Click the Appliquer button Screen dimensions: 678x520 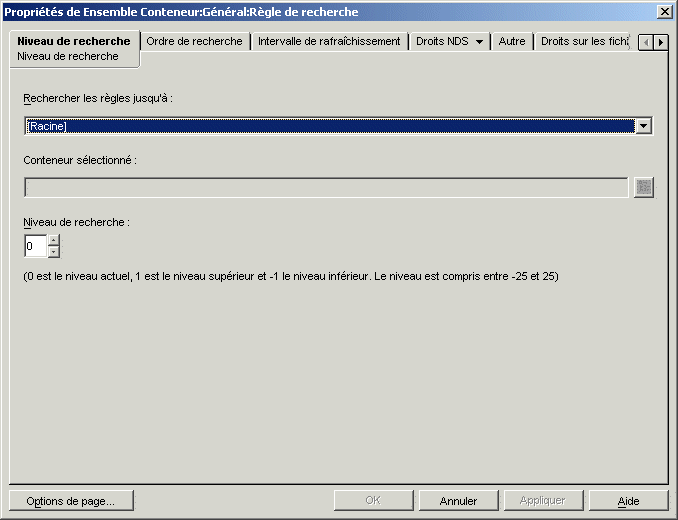(x=543, y=501)
